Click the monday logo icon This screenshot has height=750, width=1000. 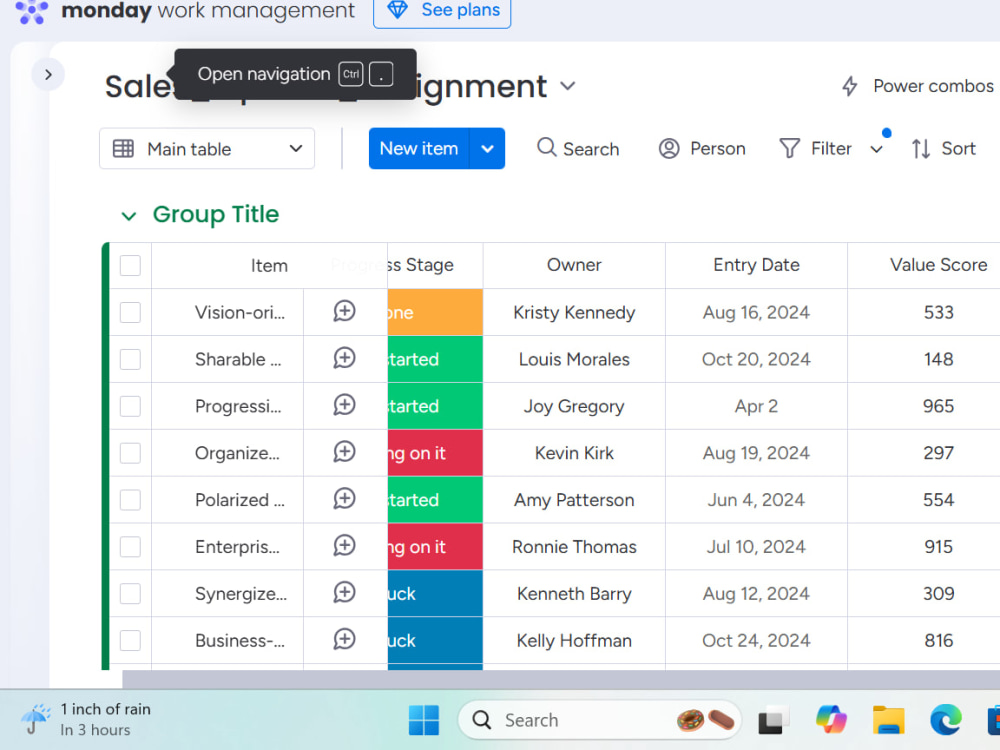[31, 11]
